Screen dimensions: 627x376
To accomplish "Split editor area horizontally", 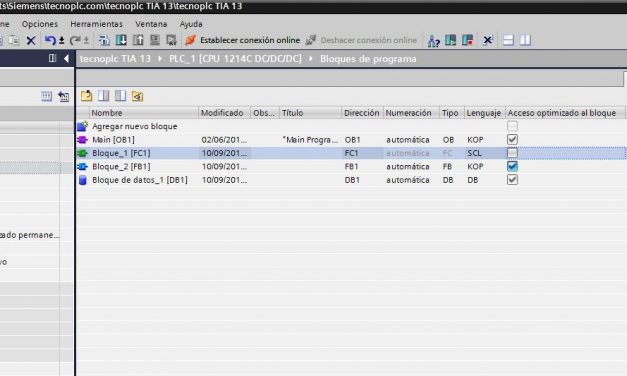I will (x=508, y=40).
